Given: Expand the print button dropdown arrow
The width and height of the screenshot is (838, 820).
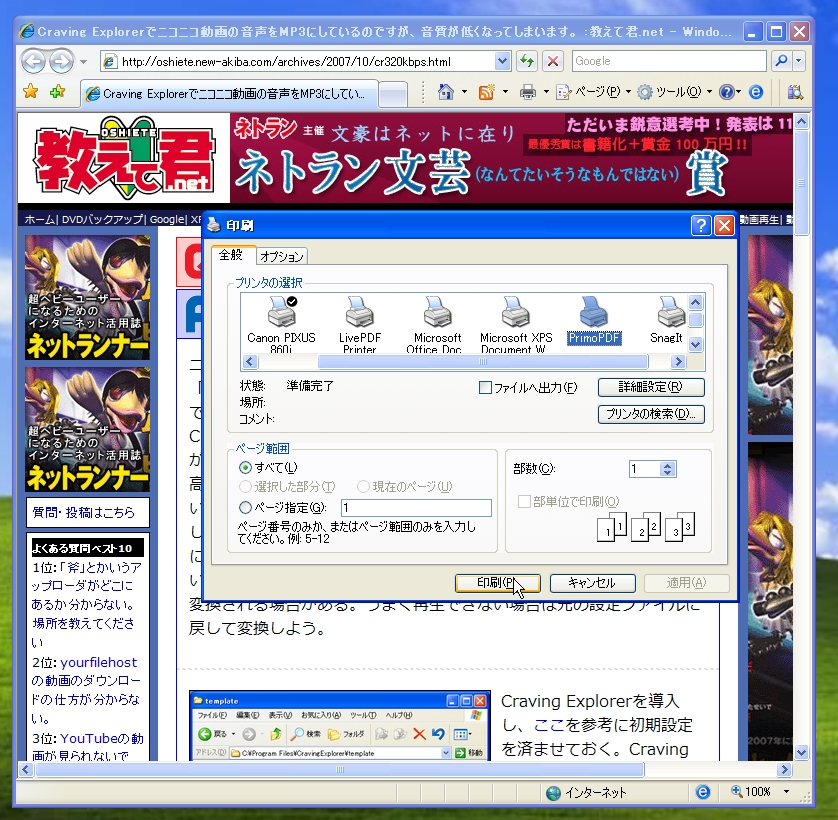Looking at the screenshot, I should click(x=546, y=92).
